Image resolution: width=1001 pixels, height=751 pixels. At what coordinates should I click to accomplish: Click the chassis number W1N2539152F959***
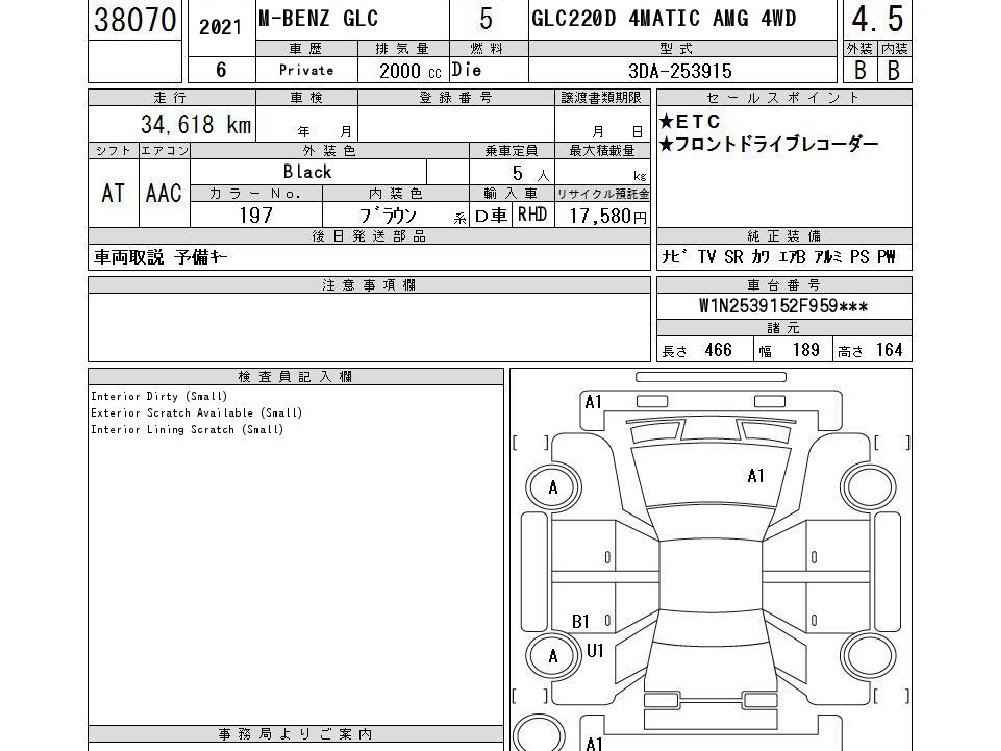[x=783, y=306]
